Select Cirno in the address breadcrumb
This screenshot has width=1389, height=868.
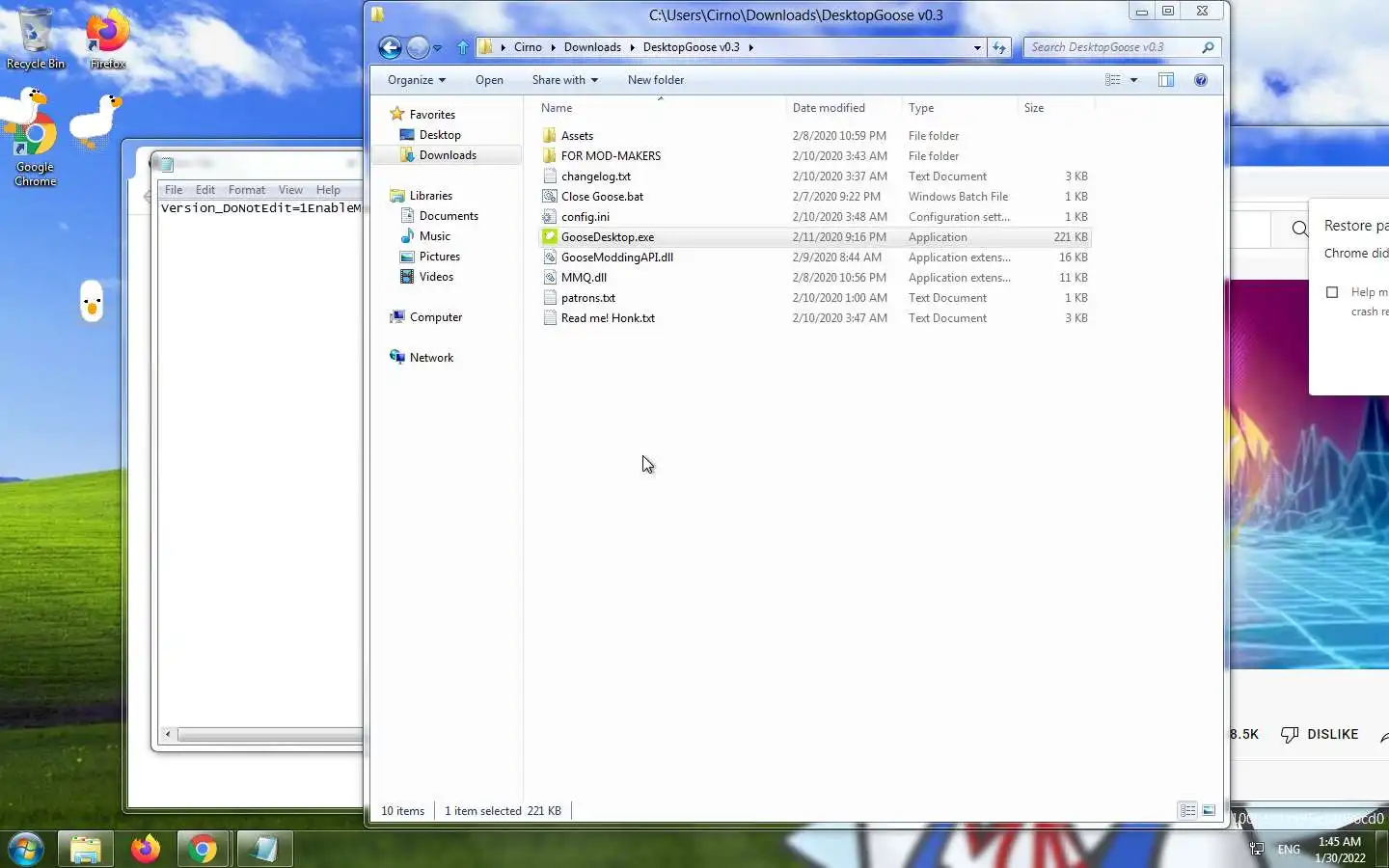[x=528, y=47]
